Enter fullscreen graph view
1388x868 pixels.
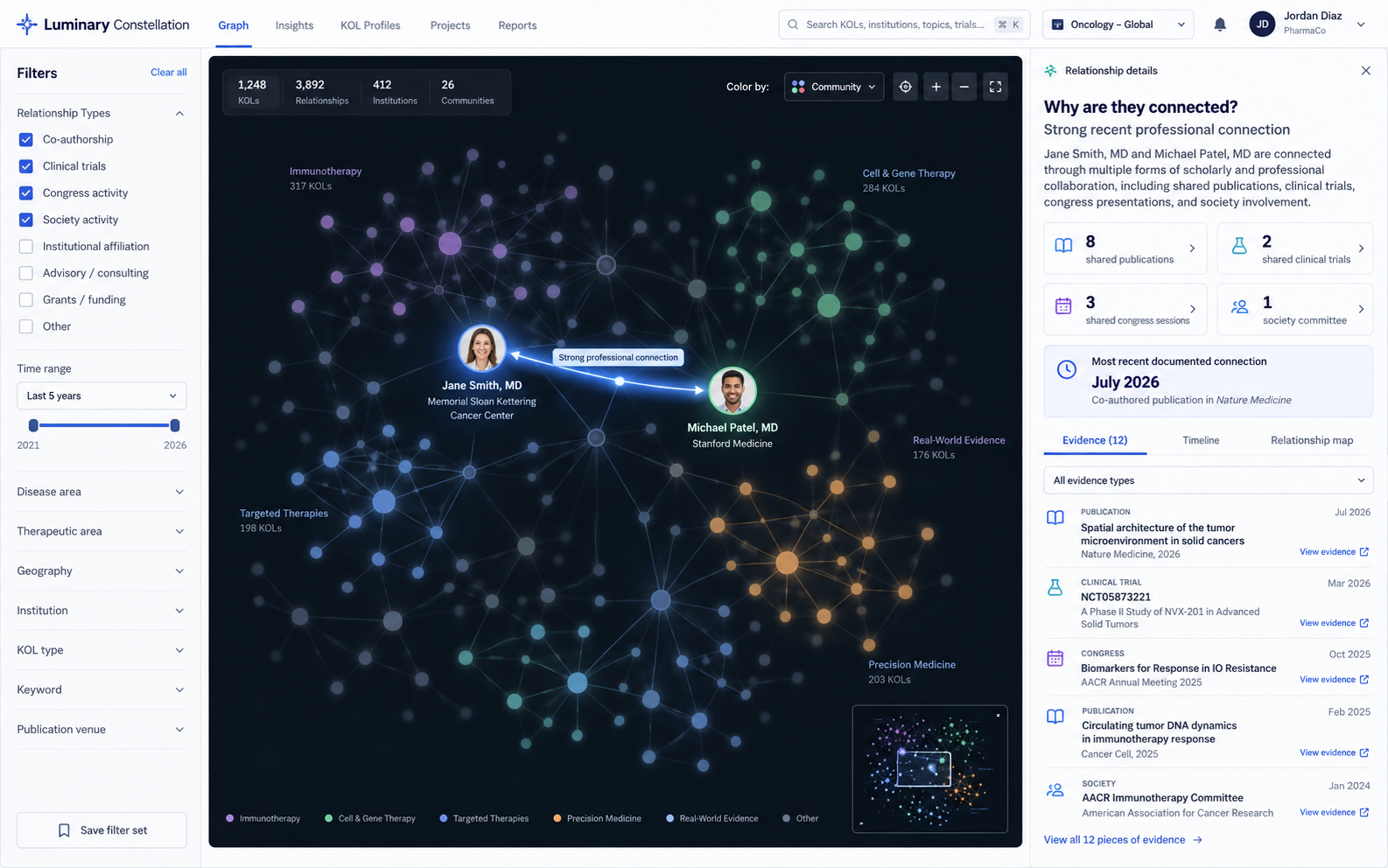tap(995, 87)
